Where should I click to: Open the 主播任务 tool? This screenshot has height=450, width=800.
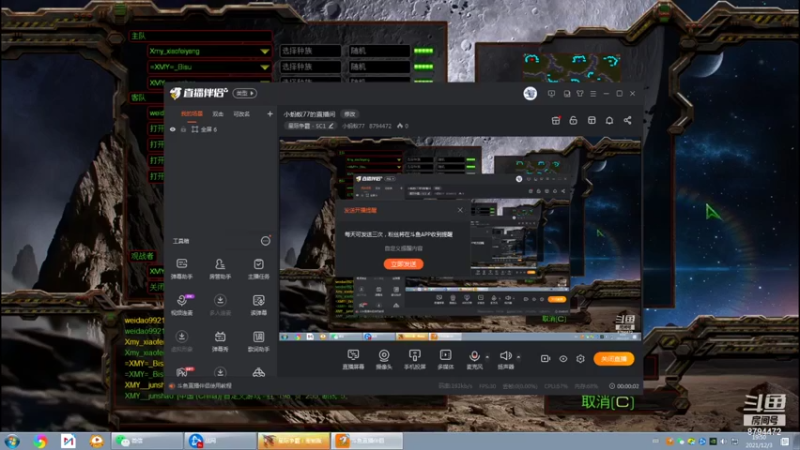pyautogui.click(x=259, y=269)
